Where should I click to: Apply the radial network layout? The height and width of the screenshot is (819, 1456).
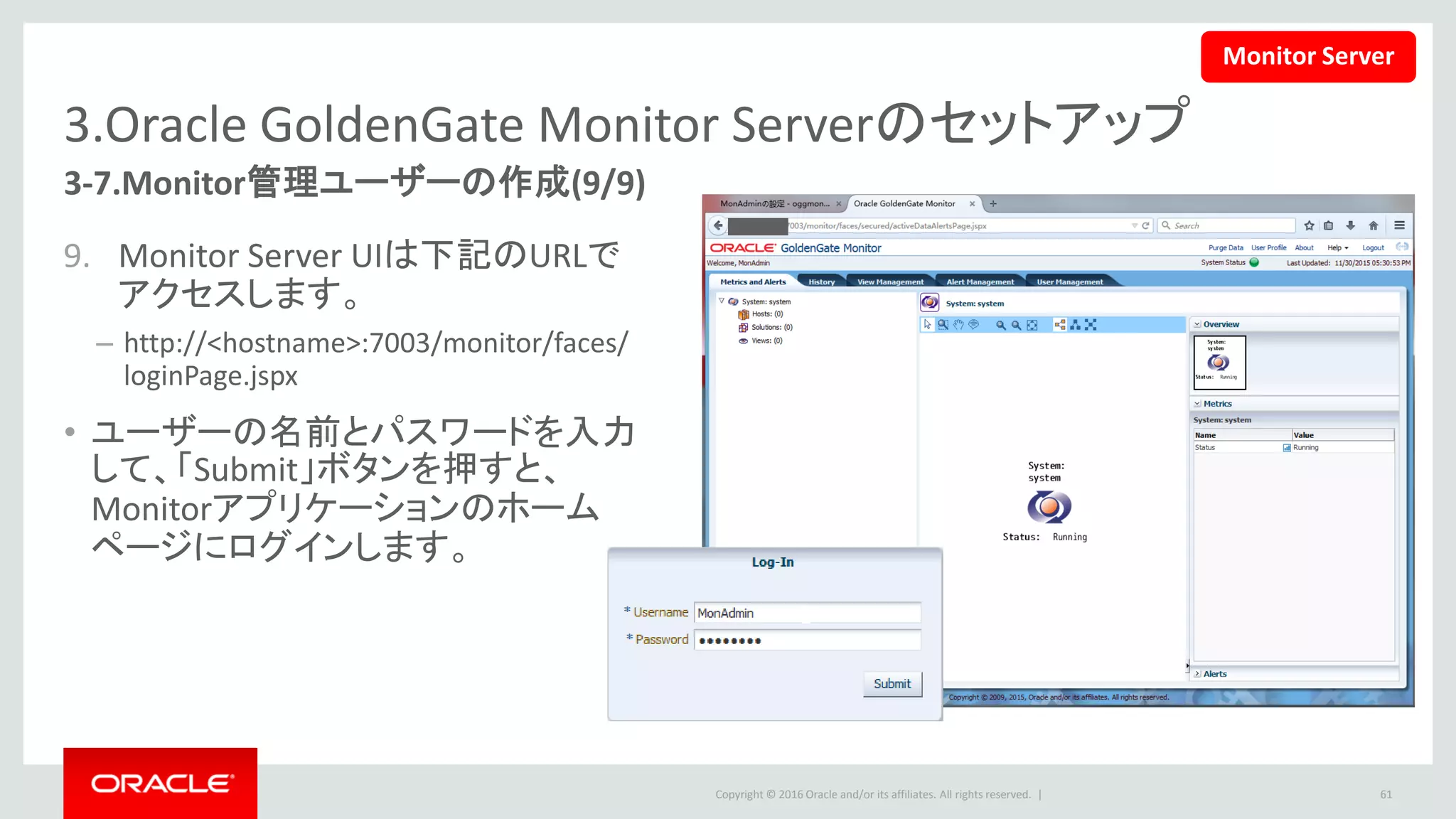pos(1091,325)
